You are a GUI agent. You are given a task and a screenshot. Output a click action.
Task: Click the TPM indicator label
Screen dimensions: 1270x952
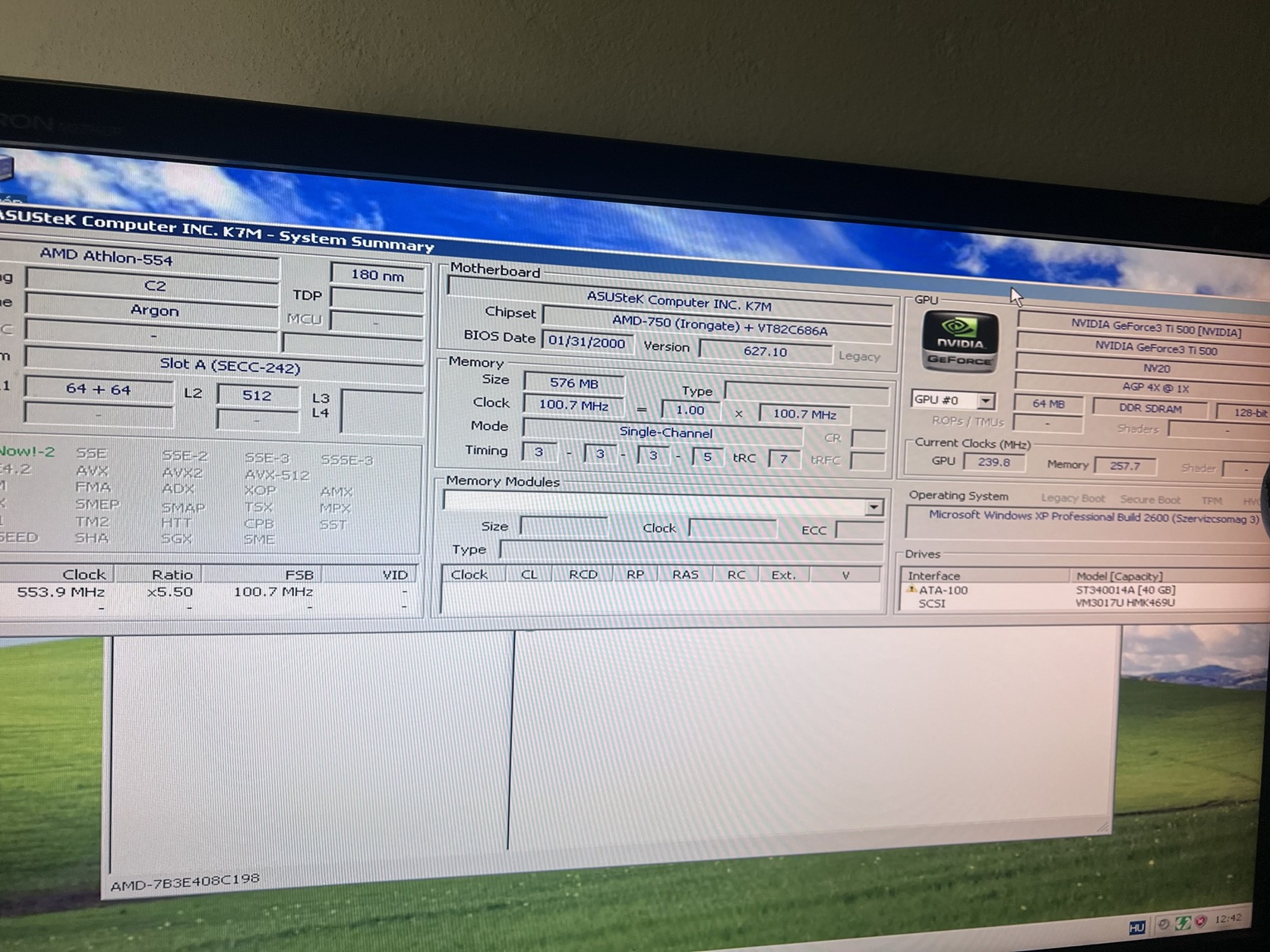[x=1212, y=500]
